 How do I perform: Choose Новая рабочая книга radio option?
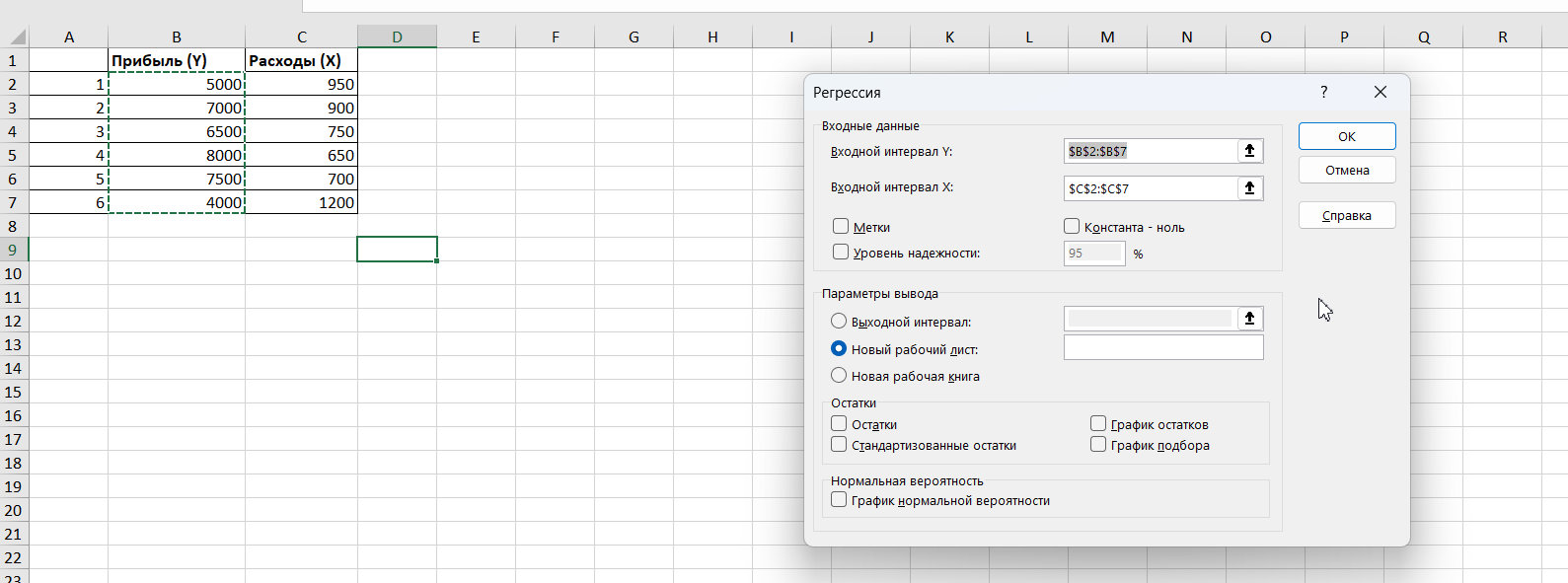tap(839, 376)
